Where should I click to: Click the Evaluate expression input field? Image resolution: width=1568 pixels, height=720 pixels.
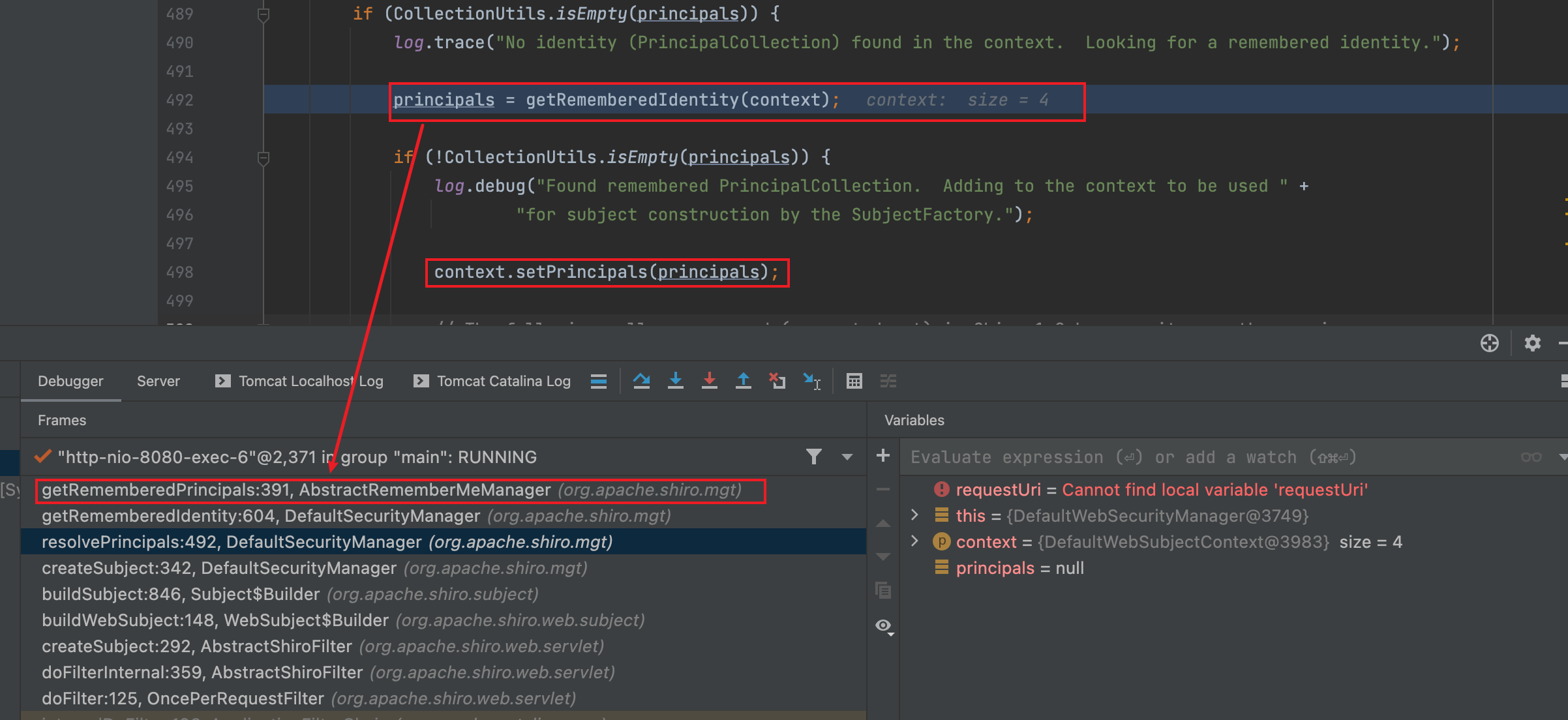[1207, 457]
